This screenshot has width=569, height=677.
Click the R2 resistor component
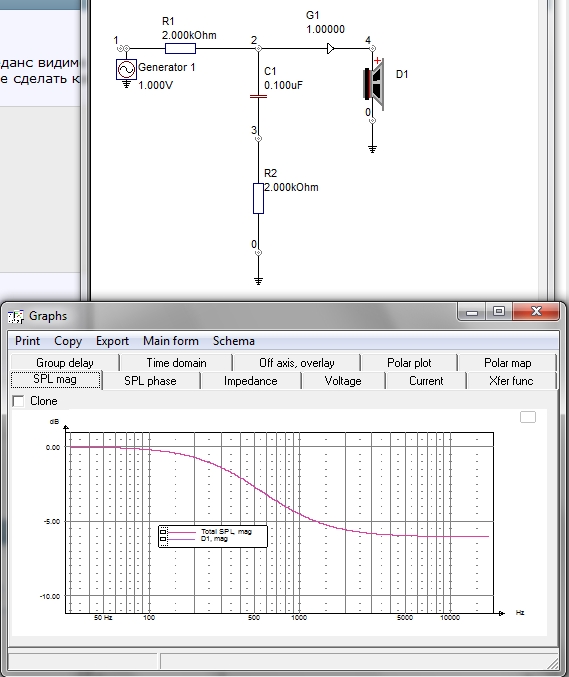pos(258,198)
